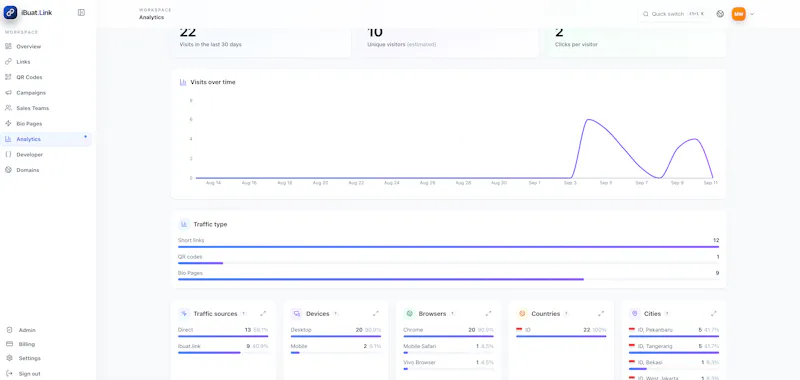Select the ID, Bekasi city row
Image resolution: width=800 pixels, height=380 pixels.
[x=674, y=365]
